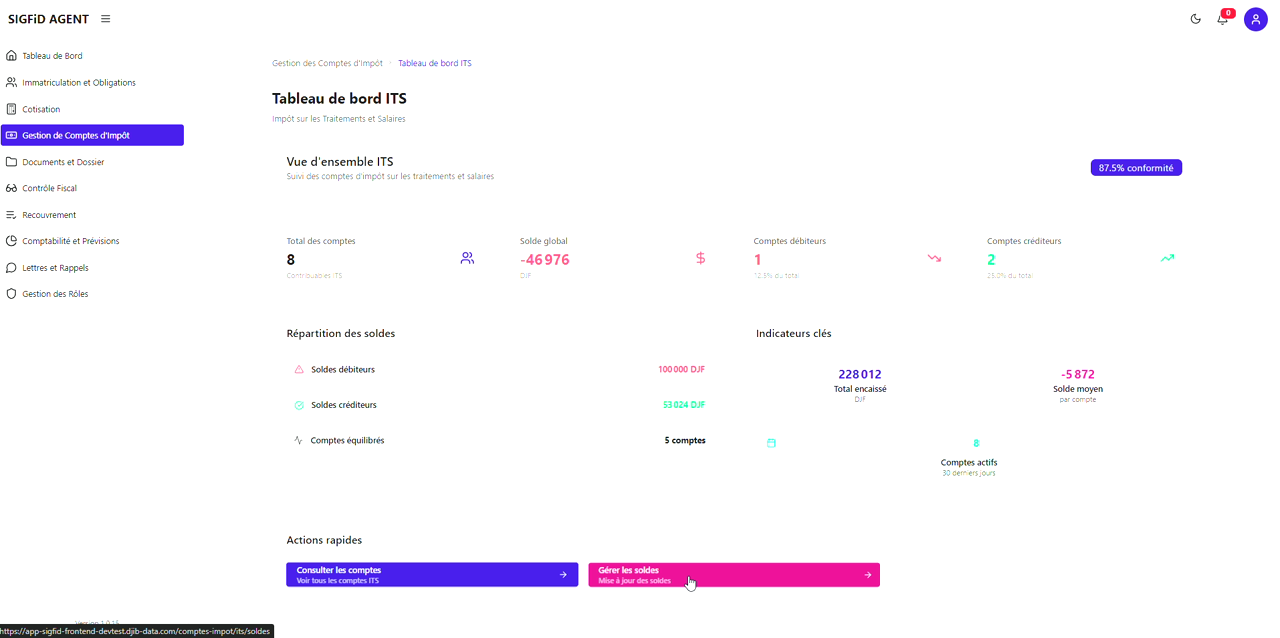Navigate to Contrôle Fiscal
The image size is (1280, 638).
pos(49,188)
